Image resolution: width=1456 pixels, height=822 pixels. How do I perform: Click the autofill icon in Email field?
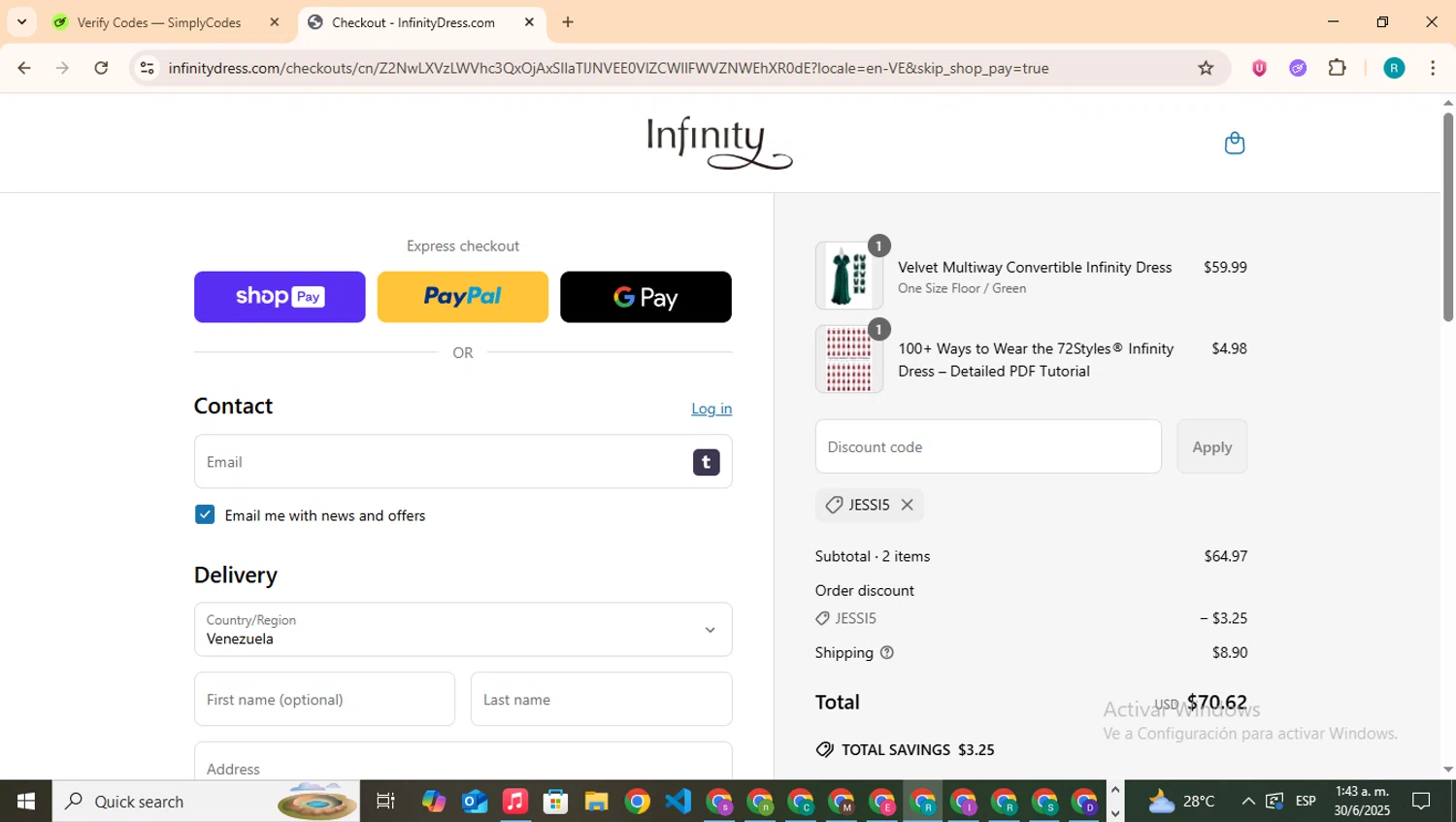click(x=706, y=462)
